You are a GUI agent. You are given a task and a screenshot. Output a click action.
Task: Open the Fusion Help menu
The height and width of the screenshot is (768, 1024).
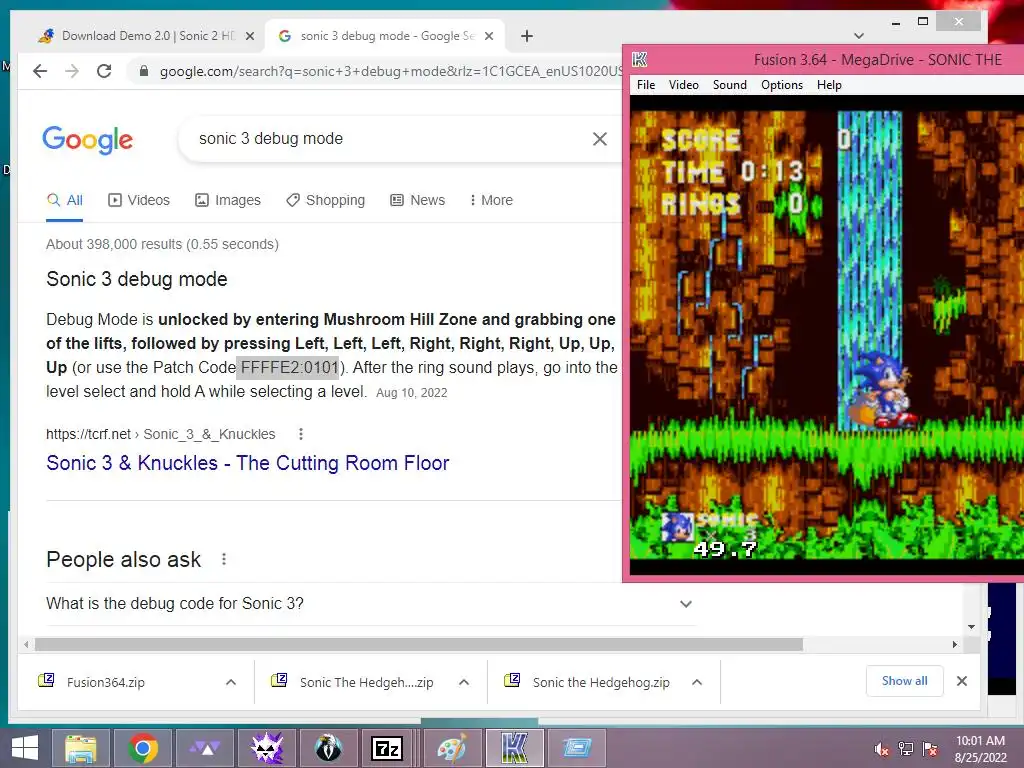pos(829,85)
